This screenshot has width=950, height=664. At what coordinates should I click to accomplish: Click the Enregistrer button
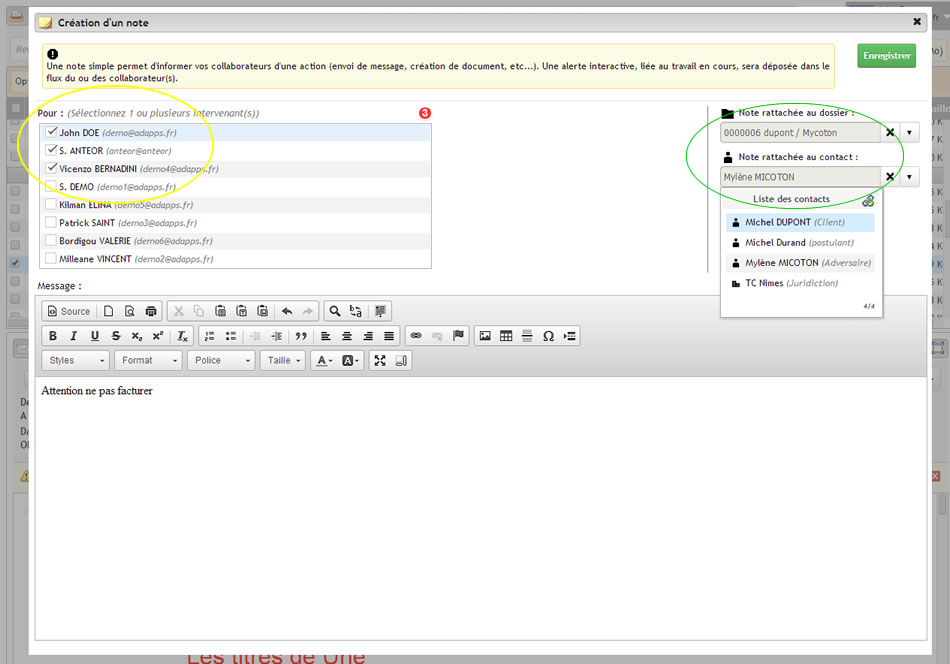coord(886,56)
